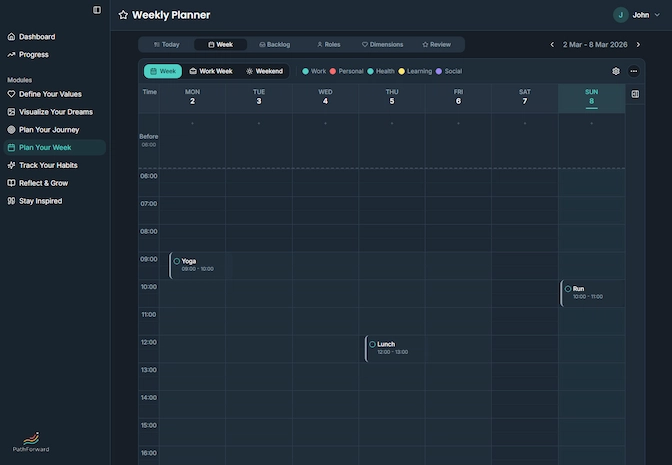Click the Dashboard home icon
The image size is (672, 465).
(x=12, y=36)
